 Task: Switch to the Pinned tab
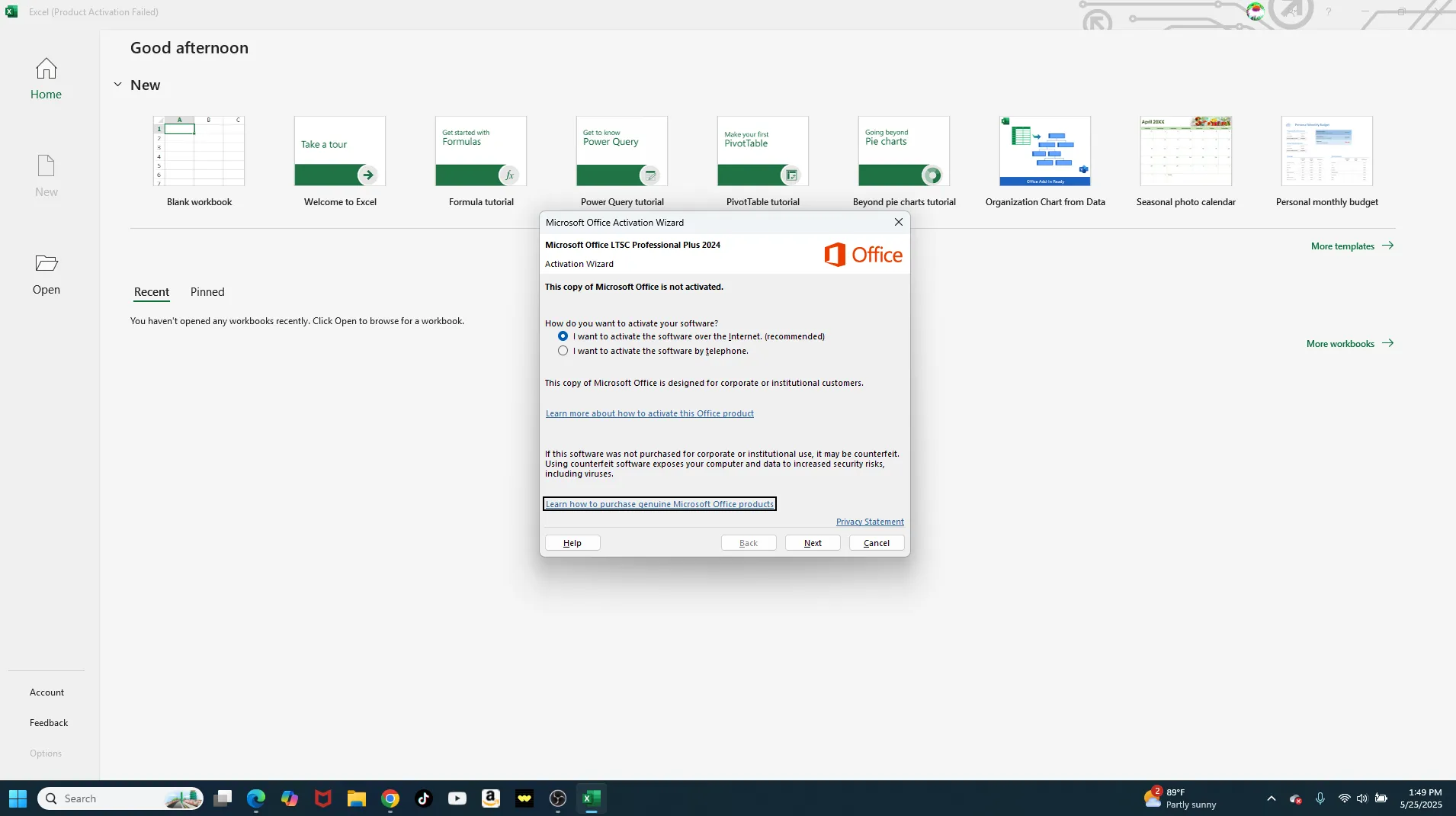tap(207, 292)
